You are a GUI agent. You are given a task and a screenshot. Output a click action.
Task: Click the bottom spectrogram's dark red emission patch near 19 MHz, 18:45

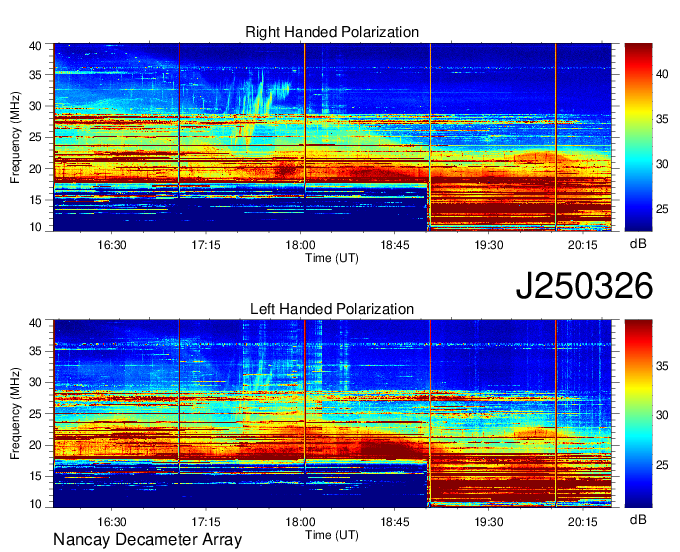(x=388, y=449)
